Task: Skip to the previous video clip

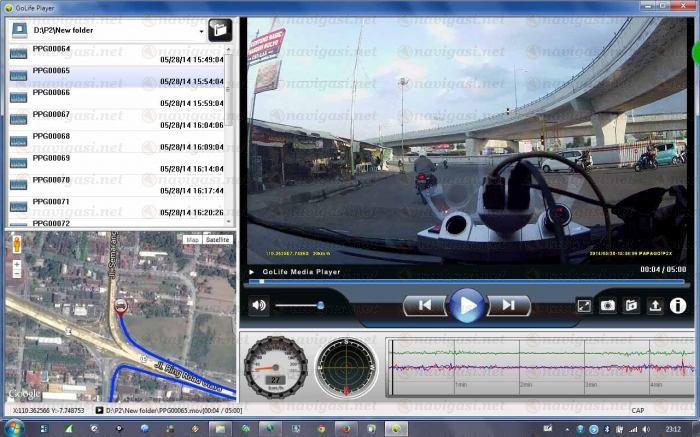Action: click(x=424, y=305)
